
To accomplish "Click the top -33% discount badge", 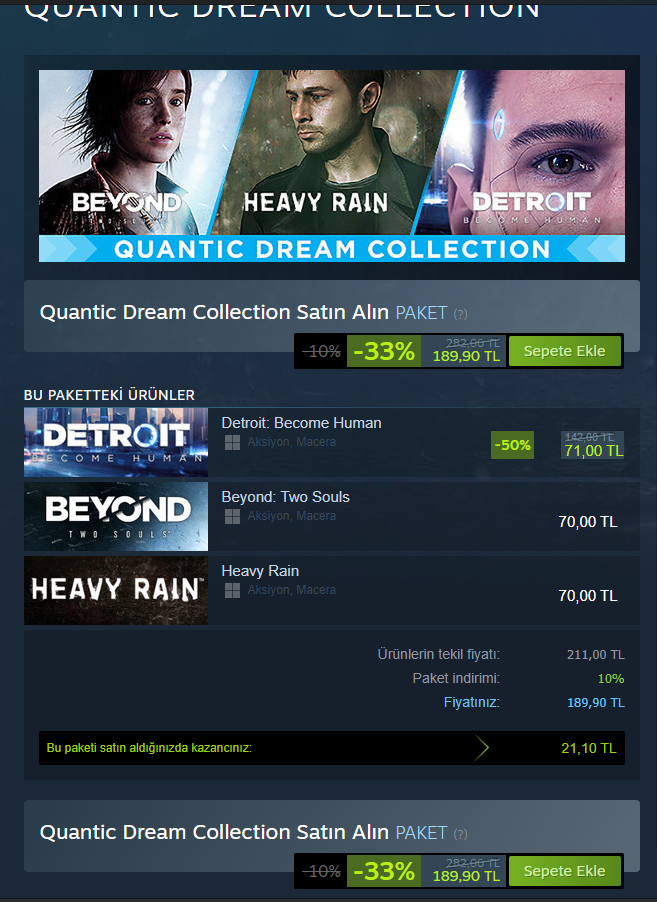I will [384, 351].
